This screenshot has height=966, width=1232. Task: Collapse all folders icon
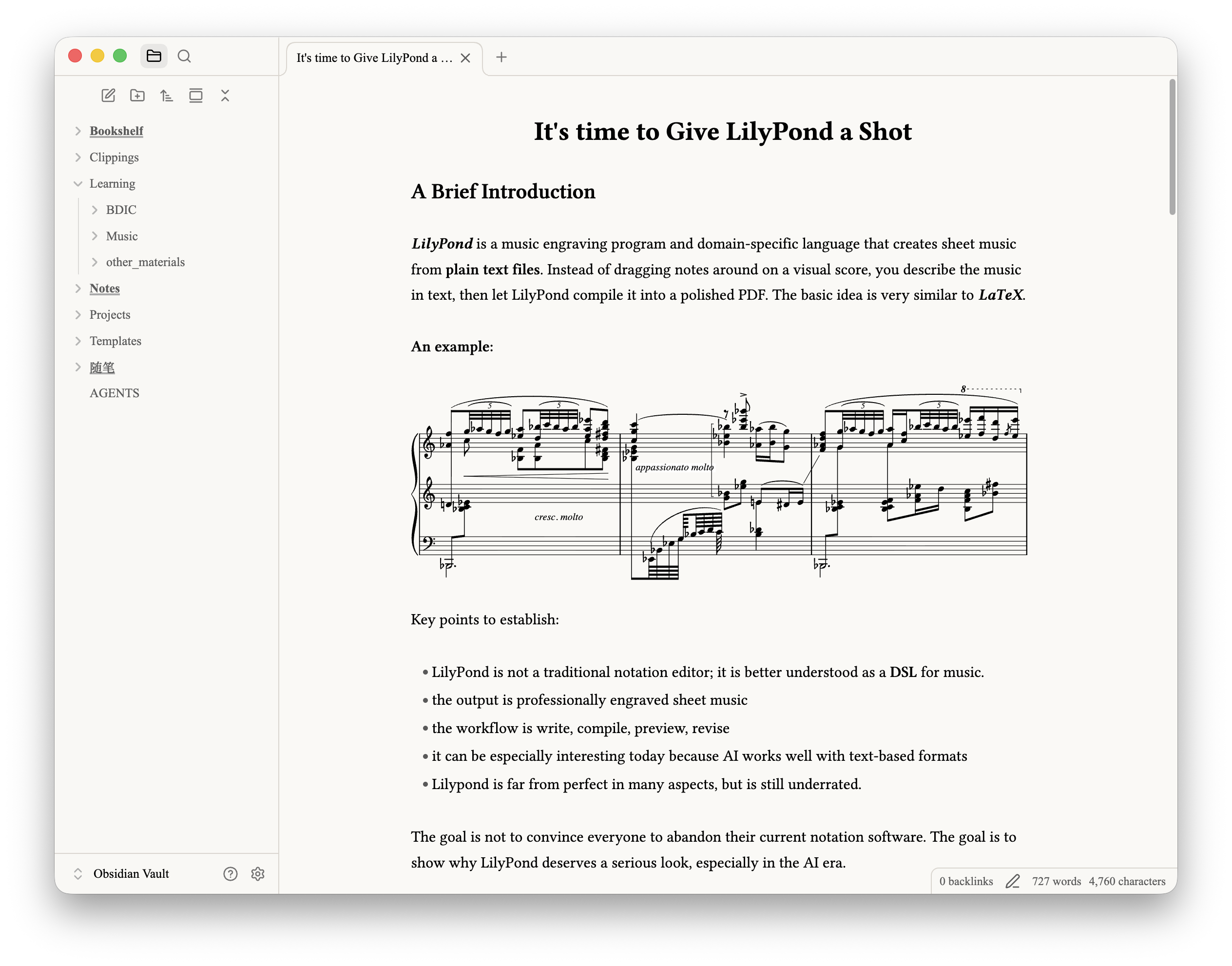[x=225, y=96]
